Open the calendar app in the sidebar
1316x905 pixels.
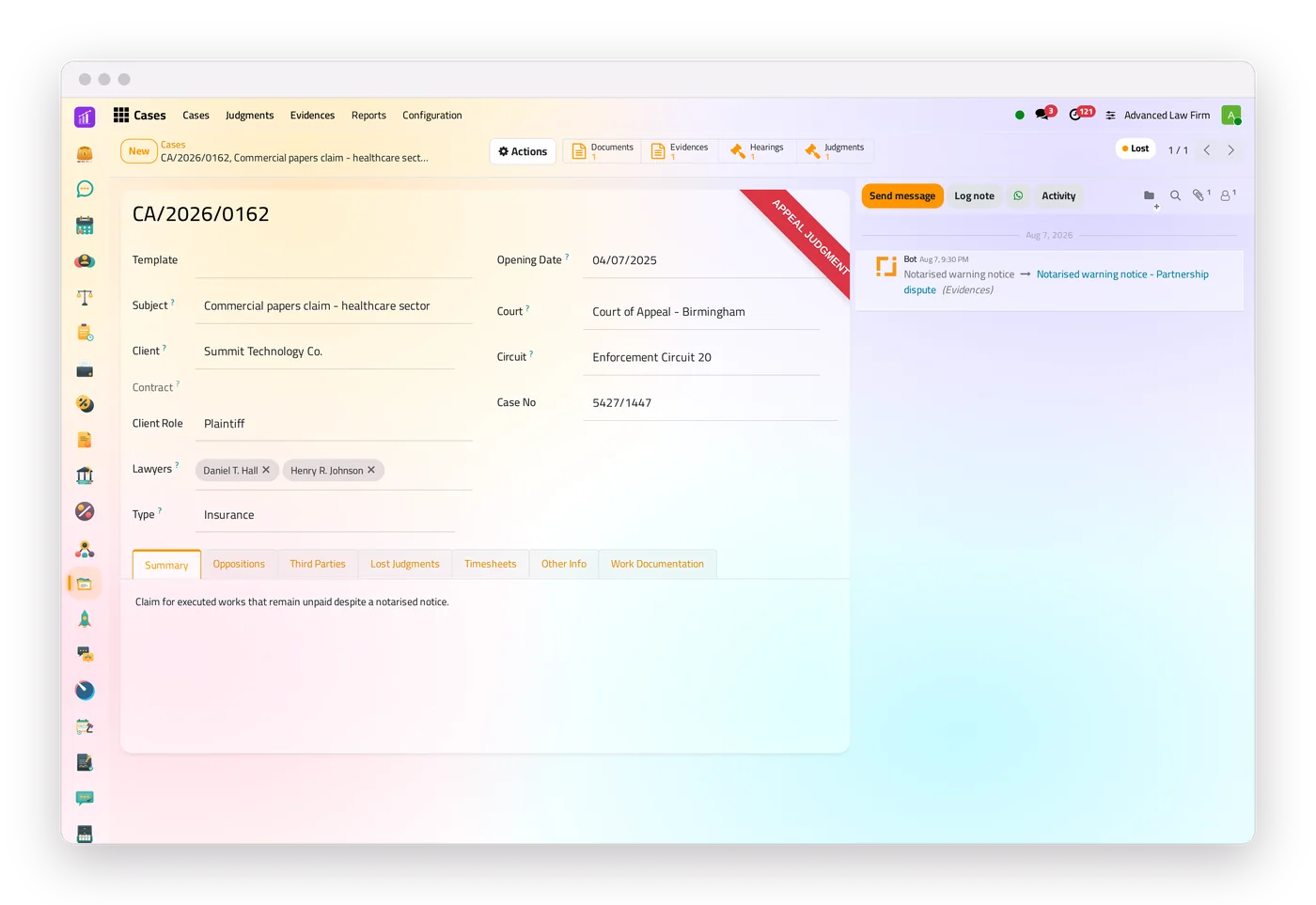[85, 226]
